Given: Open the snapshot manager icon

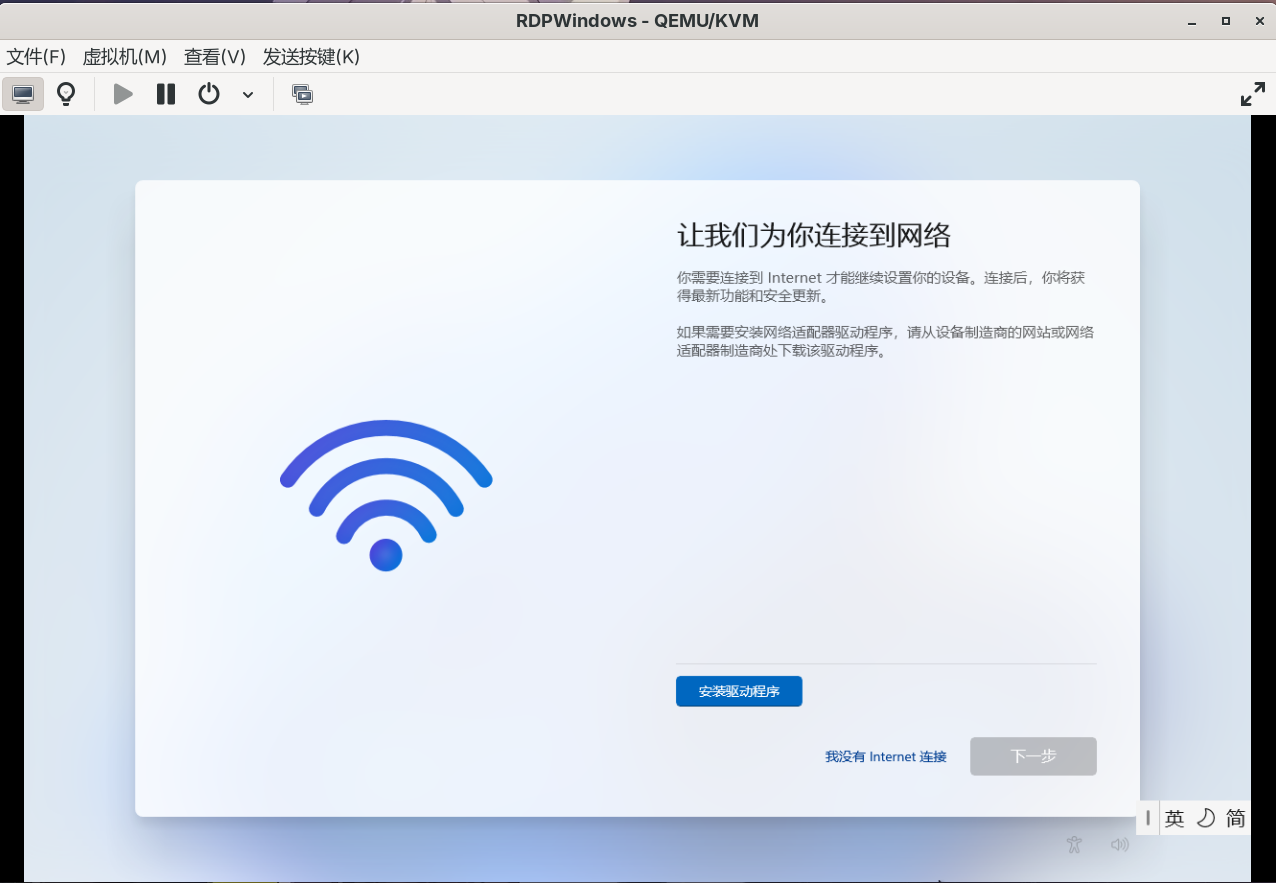Looking at the screenshot, I should 302,94.
